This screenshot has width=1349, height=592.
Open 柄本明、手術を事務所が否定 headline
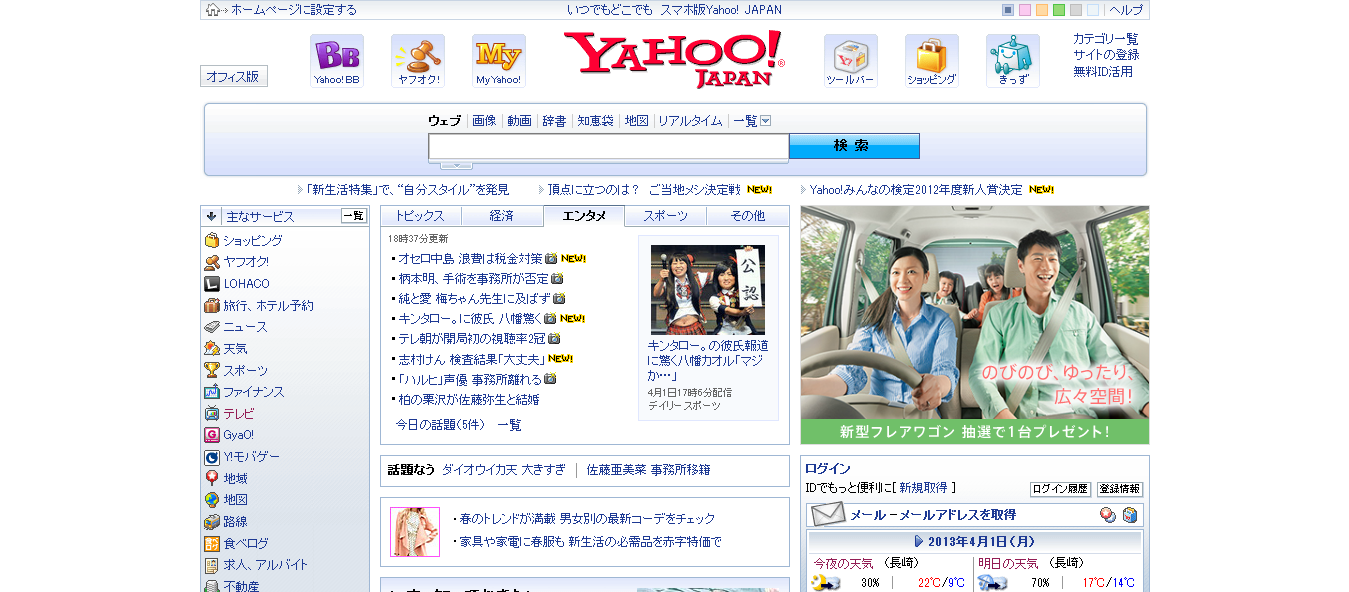474,279
